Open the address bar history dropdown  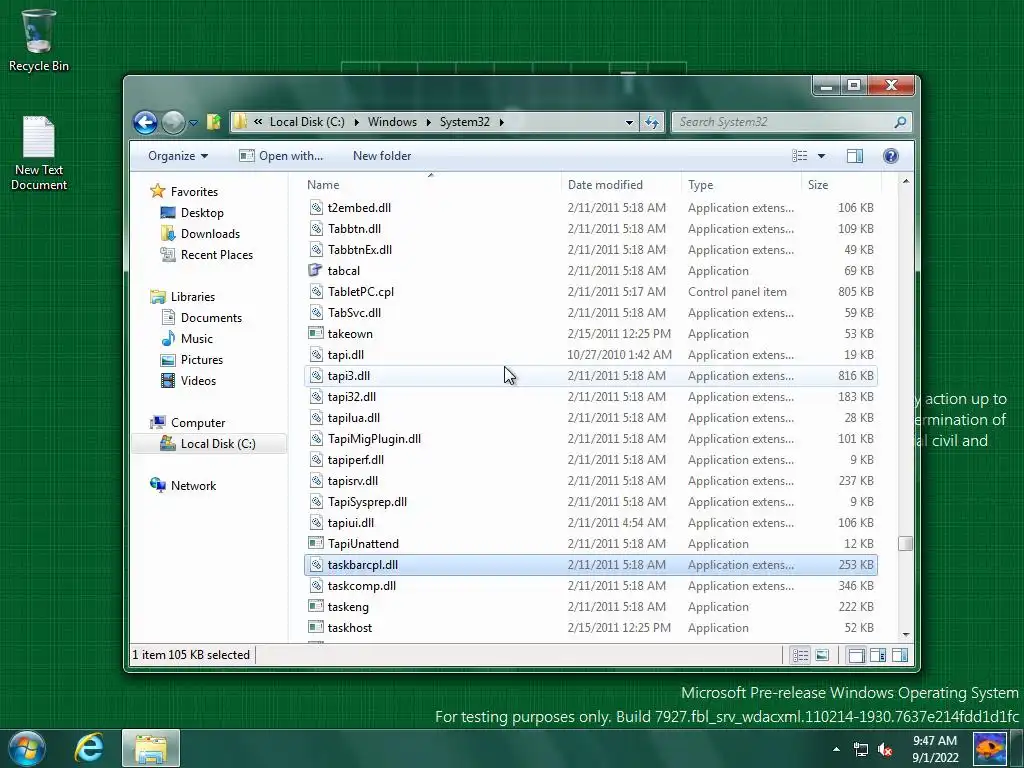tap(629, 122)
